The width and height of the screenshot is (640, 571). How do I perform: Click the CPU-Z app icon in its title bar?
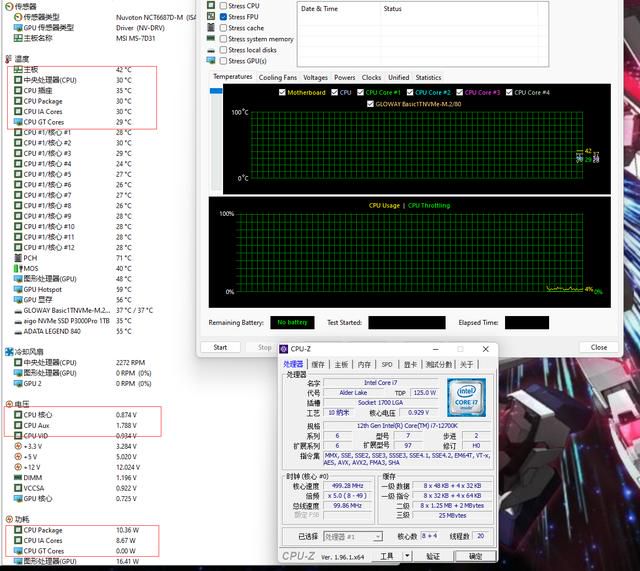pyautogui.click(x=284, y=349)
